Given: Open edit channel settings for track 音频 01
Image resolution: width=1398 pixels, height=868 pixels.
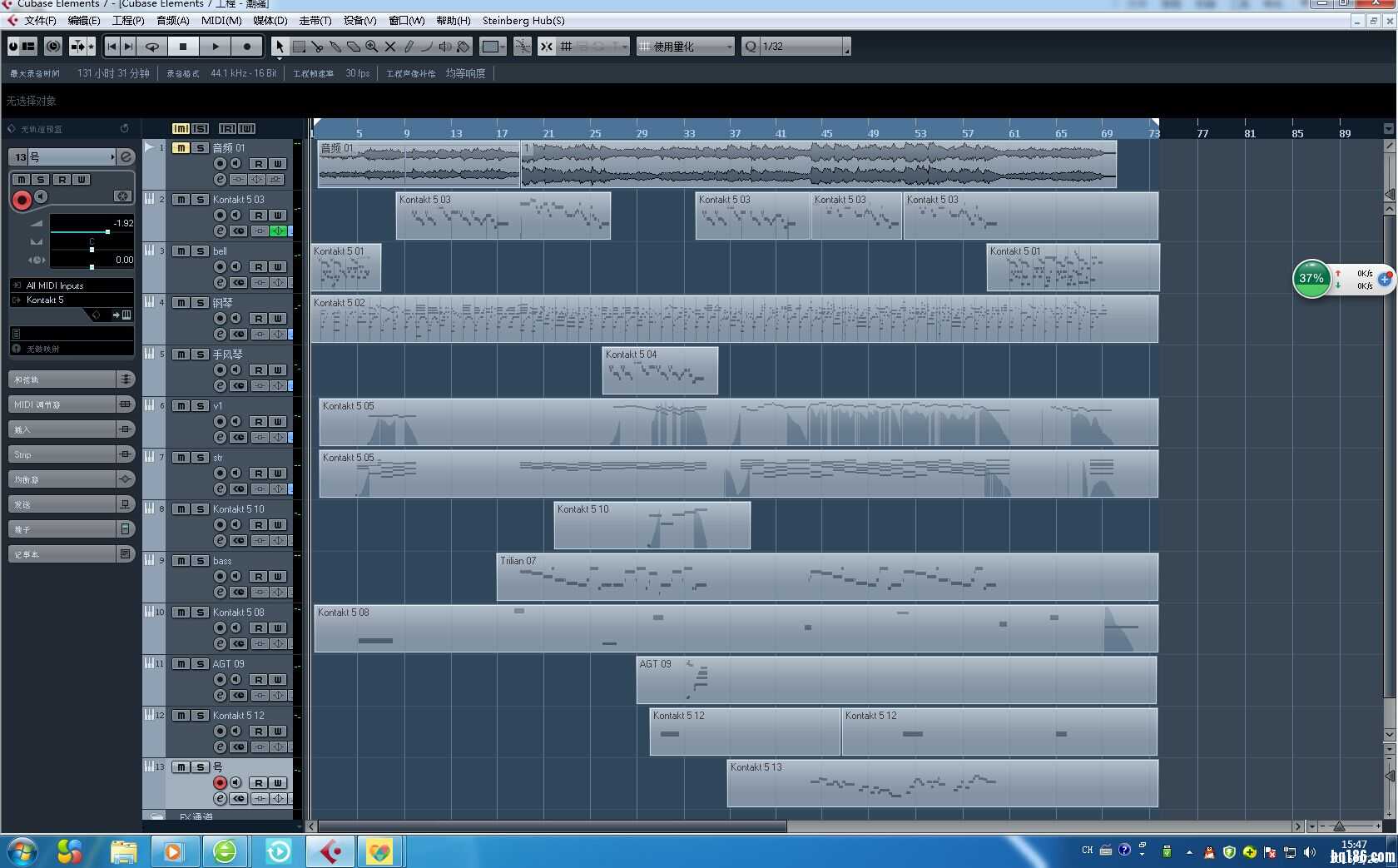Looking at the screenshot, I should pyautogui.click(x=220, y=179).
